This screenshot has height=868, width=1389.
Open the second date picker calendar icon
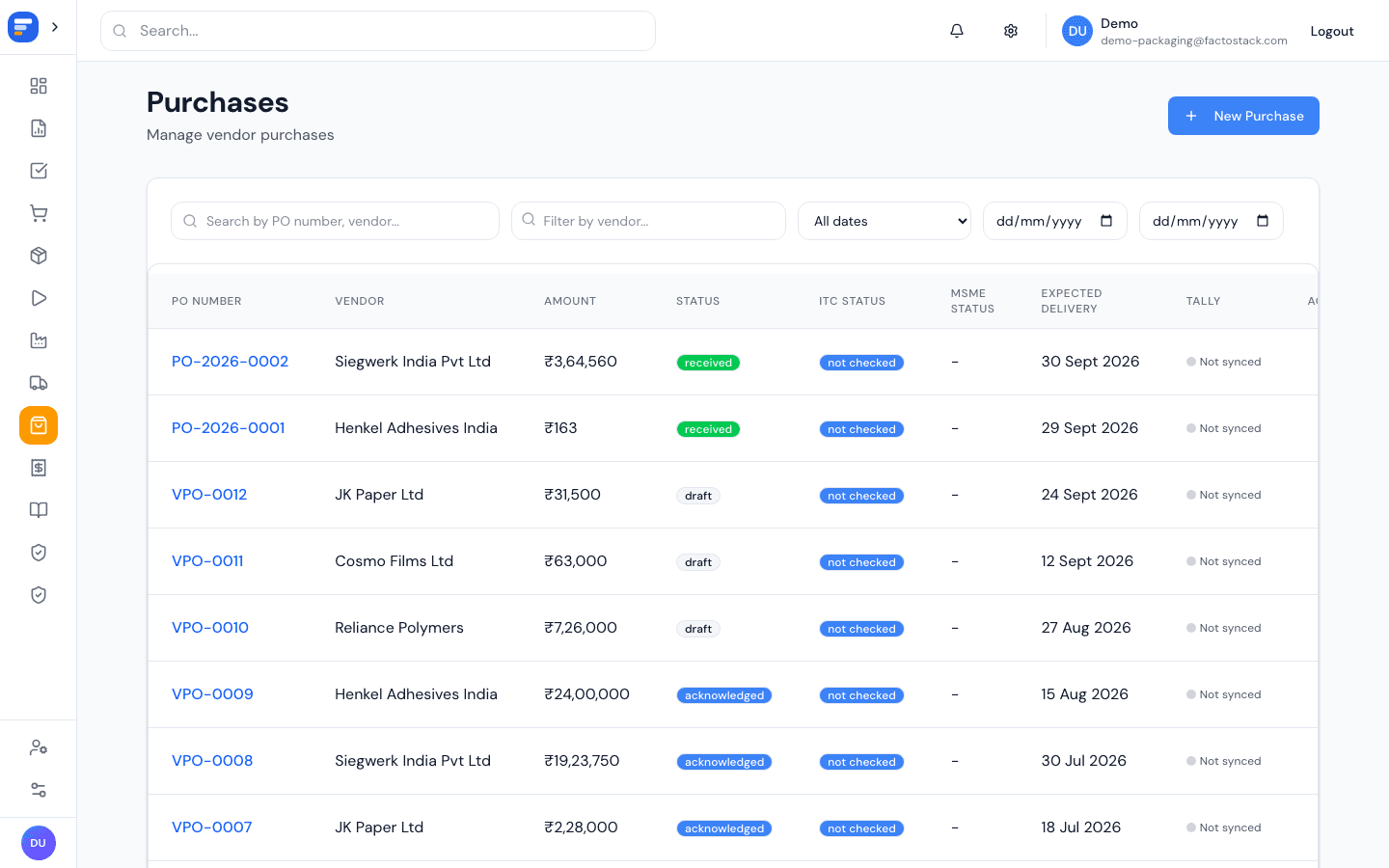pos(1263,221)
